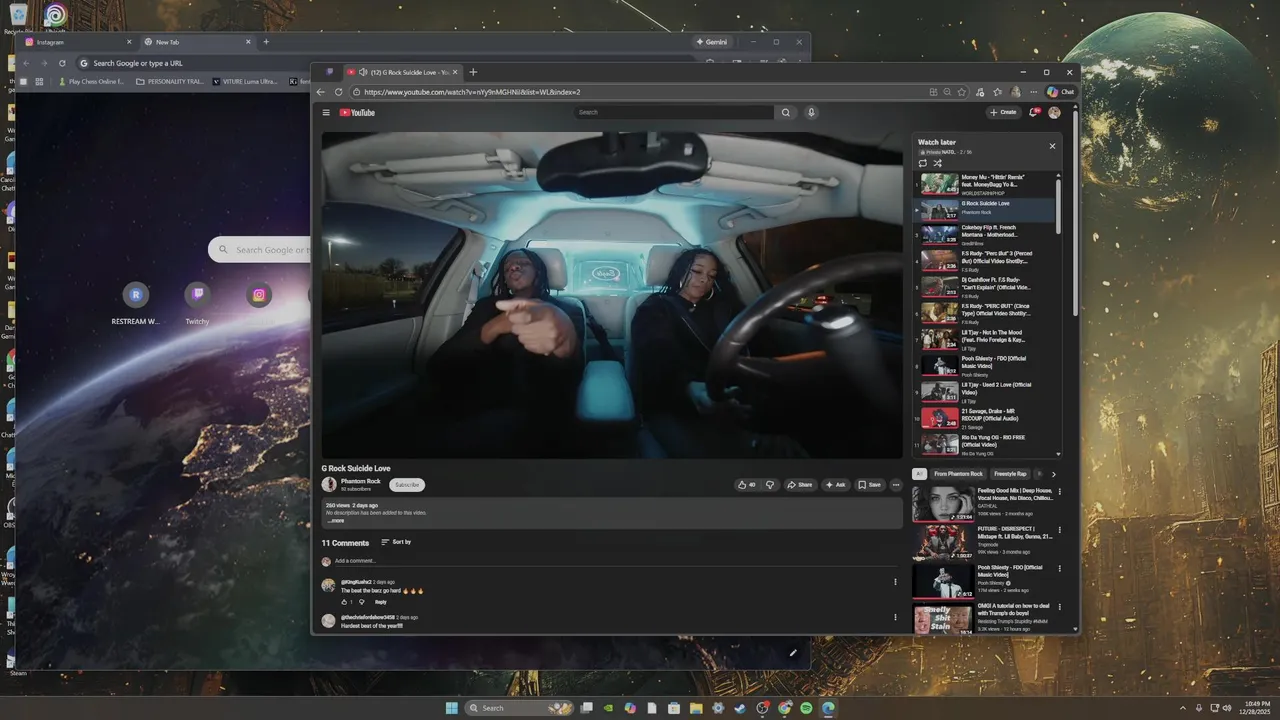The height and width of the screenshot is (720, 1280).
Task: Open options menu for KingKusha comment
Action: (895, 582)
